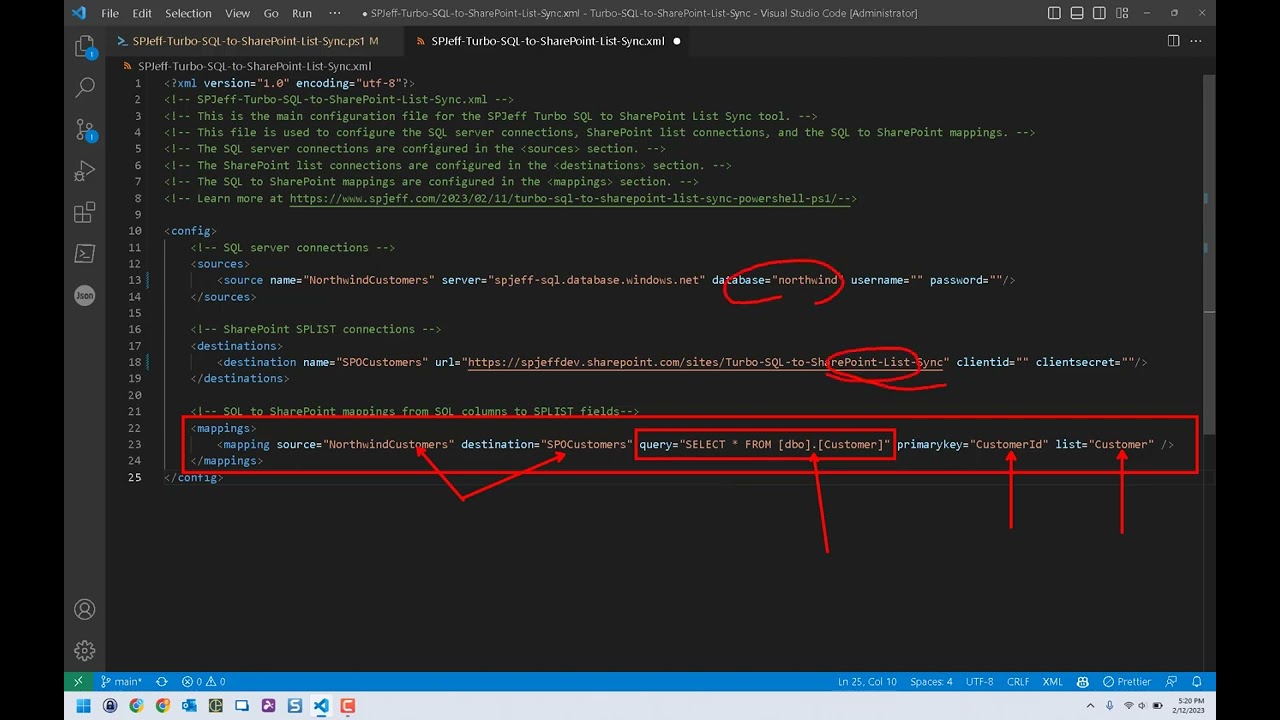Click the feedback icon in status bar
This screenshot has width=1280, height=720.
(x=1172, y=682)
